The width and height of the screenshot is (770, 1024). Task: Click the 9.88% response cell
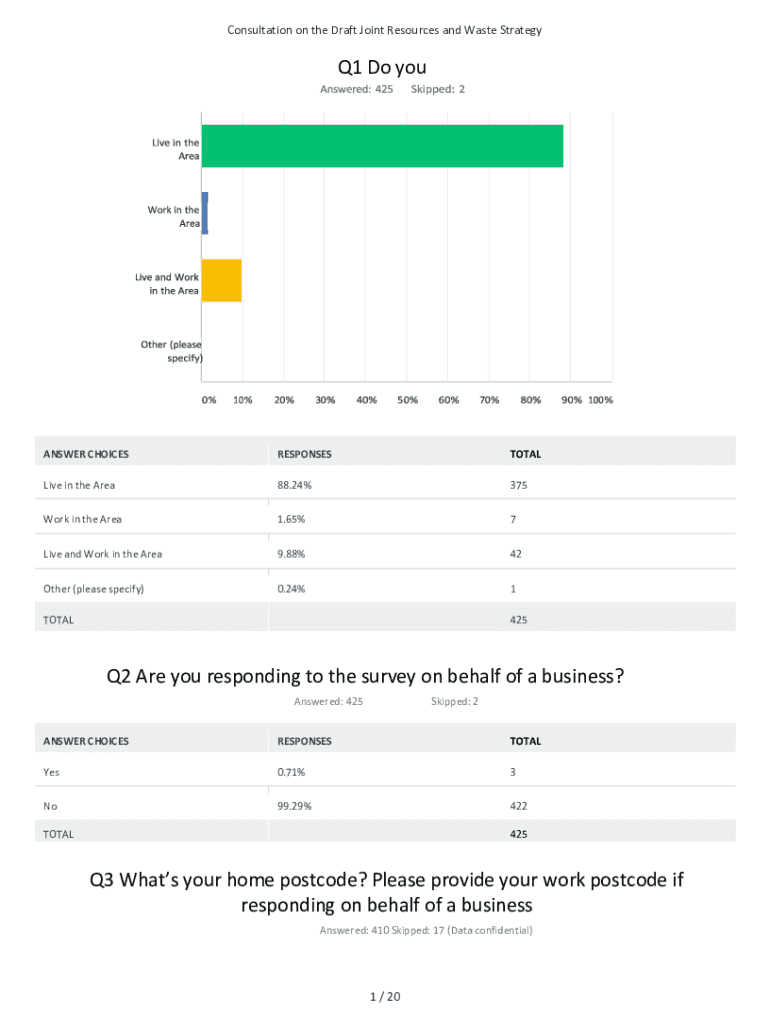pyautogui.click(x=291, y=554)
